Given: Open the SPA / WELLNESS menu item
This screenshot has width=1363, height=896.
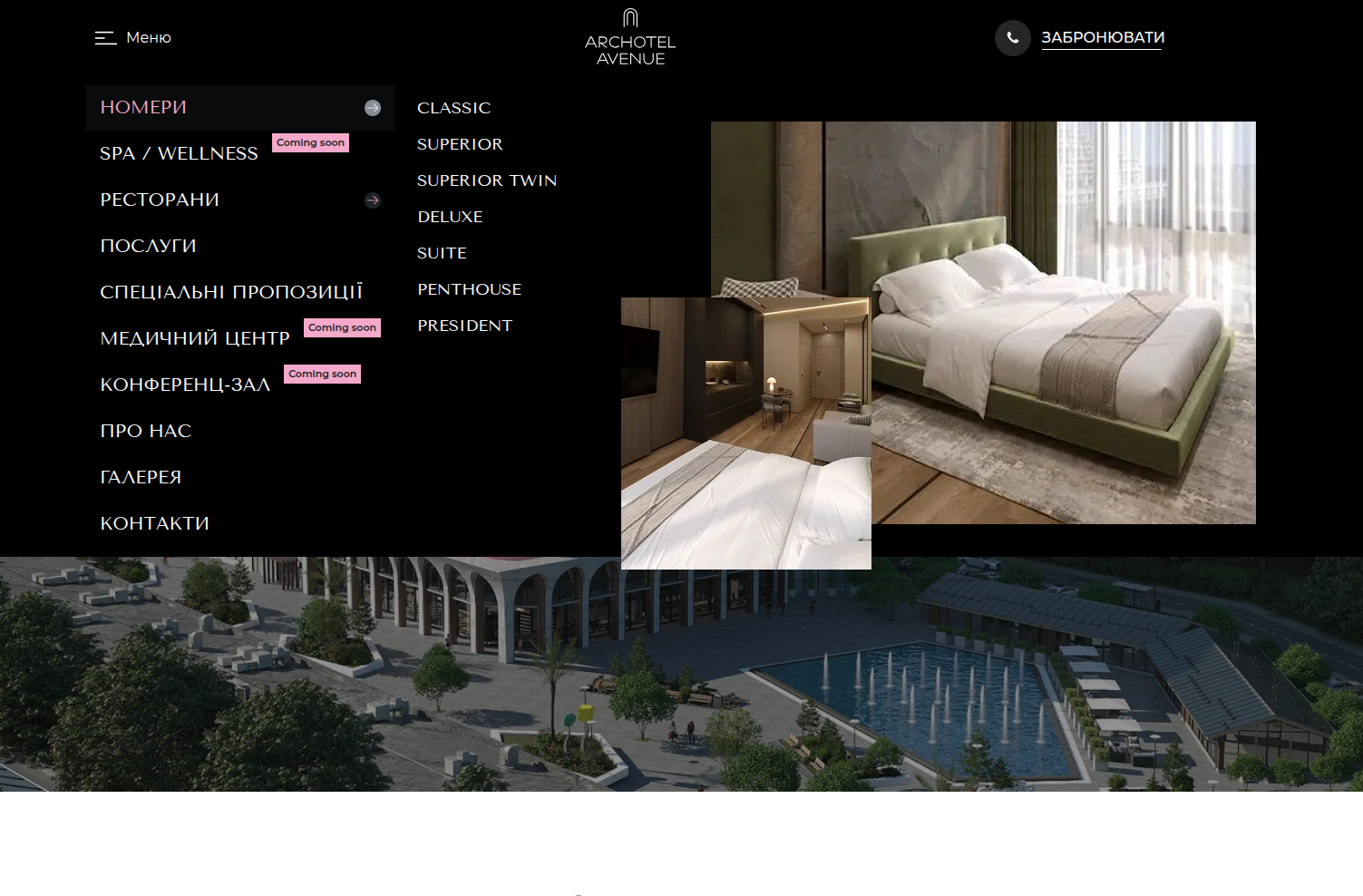Looking at the screenshot, I should click(179, 154).
